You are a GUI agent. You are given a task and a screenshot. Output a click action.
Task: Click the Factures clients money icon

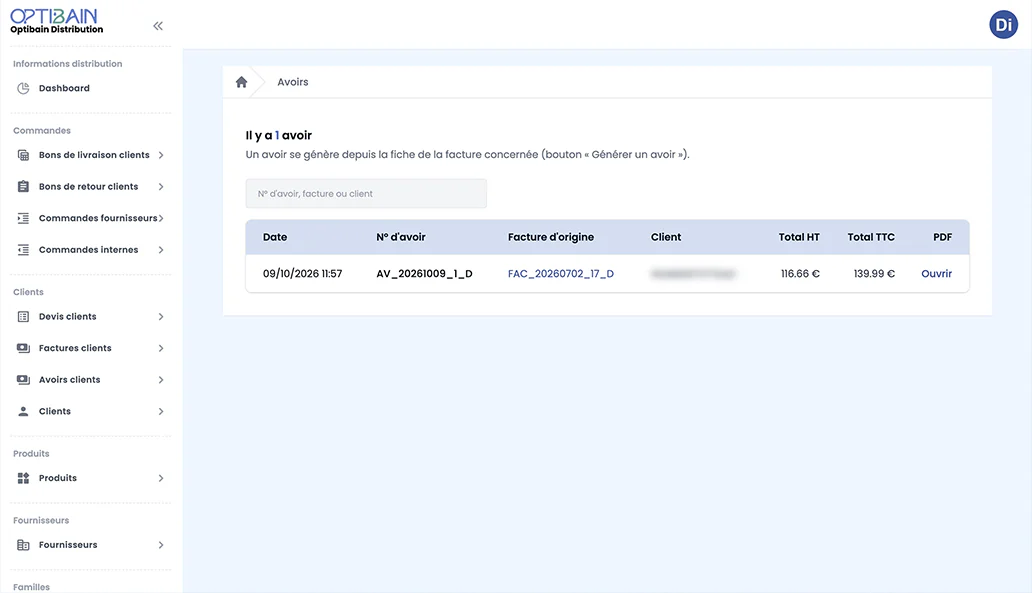[x=23, y=348]
